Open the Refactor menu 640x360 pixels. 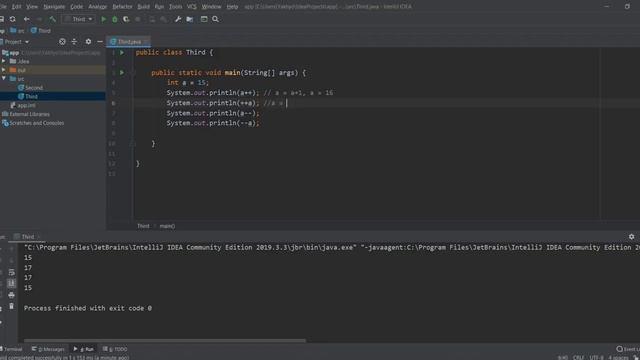click(122, 7)
